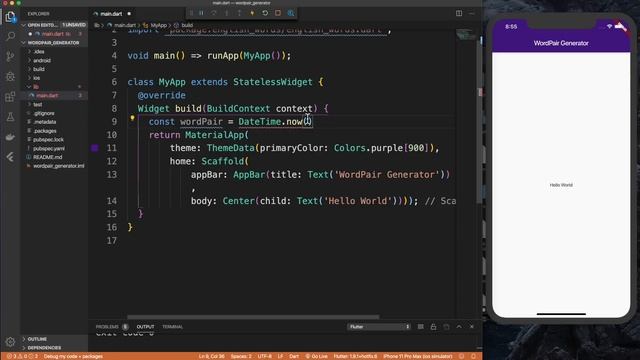Grab the debug toolbar drag handle
The height and width of the screenshot is (360, 640).
coord(191,13)
